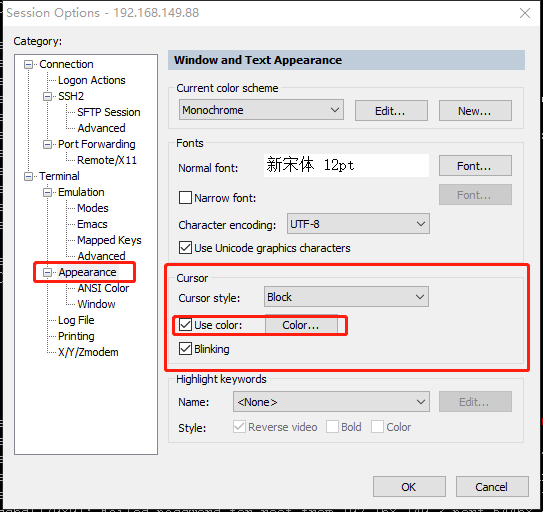The image size is (543, 512).
Task: Click the Narrow font Font... button
Action: [x=475, y=195]
